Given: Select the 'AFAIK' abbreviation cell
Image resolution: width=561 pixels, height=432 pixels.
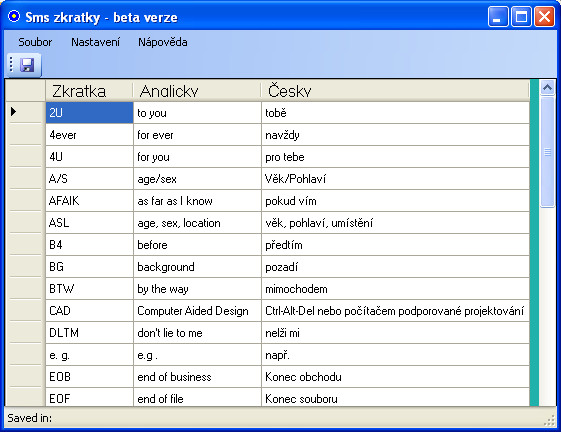Looking at the screenshot, I should [89, 201].
